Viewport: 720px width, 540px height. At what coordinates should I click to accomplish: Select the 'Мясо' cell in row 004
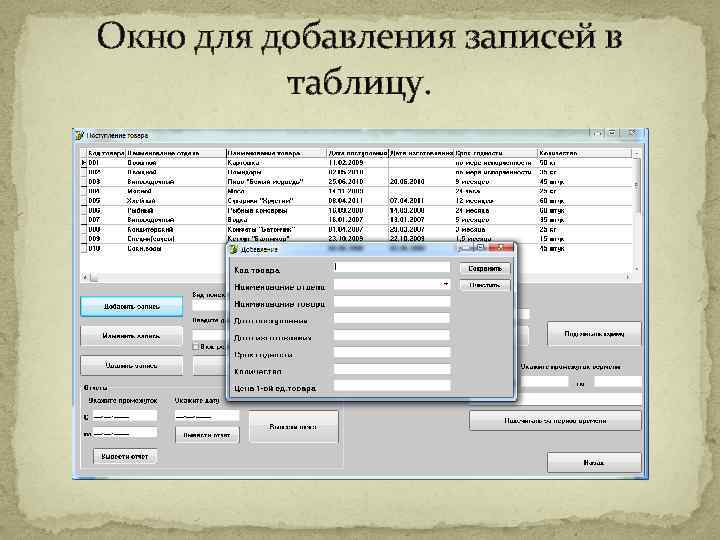276,191
